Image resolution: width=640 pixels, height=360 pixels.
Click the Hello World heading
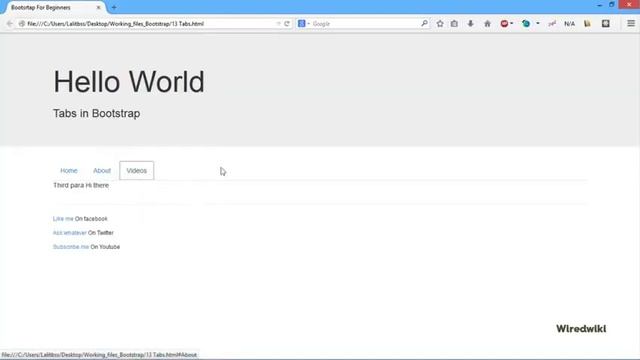(x=129, y=82)
